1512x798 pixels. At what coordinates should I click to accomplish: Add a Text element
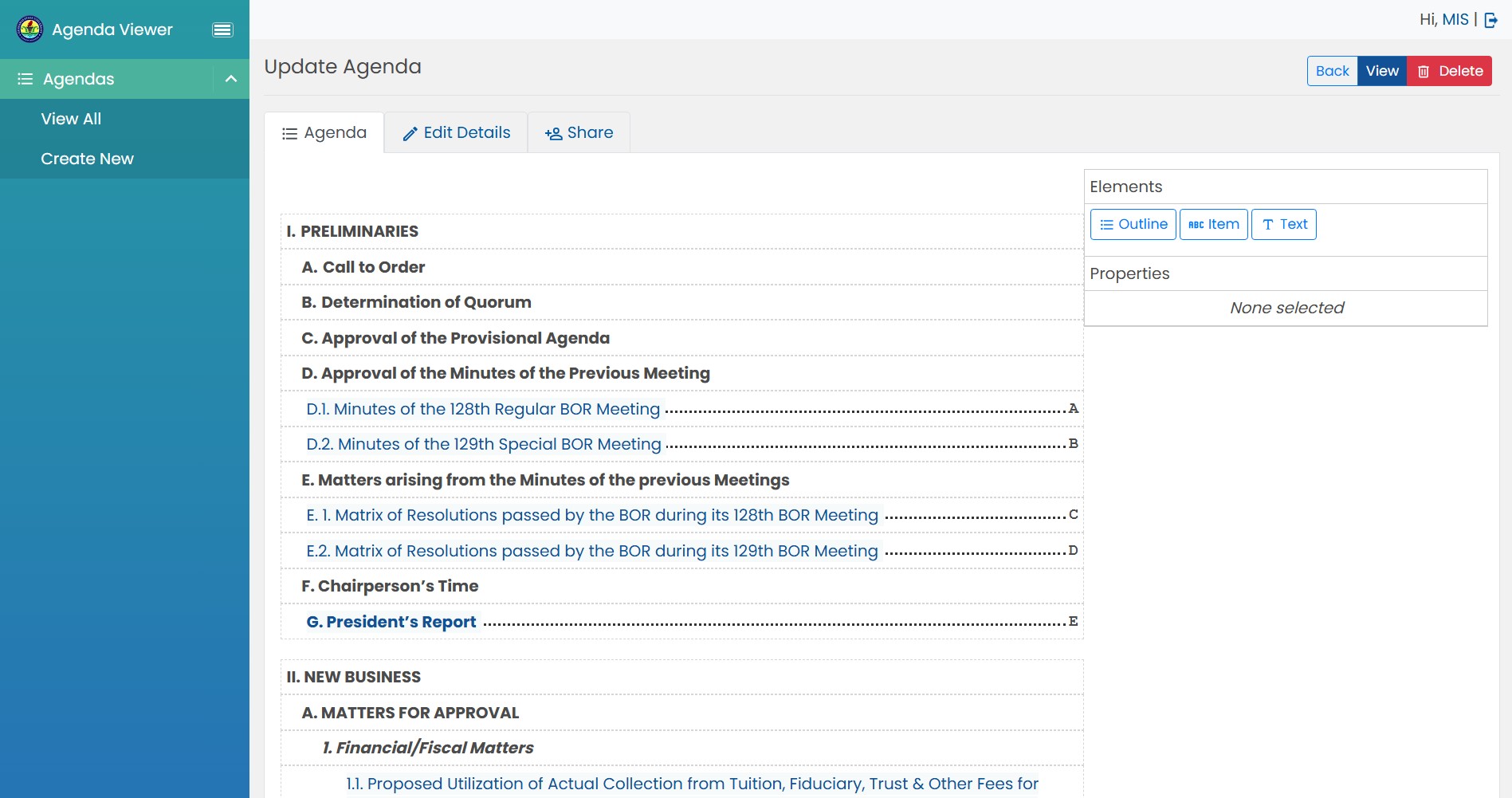(x=1283, y=224)
